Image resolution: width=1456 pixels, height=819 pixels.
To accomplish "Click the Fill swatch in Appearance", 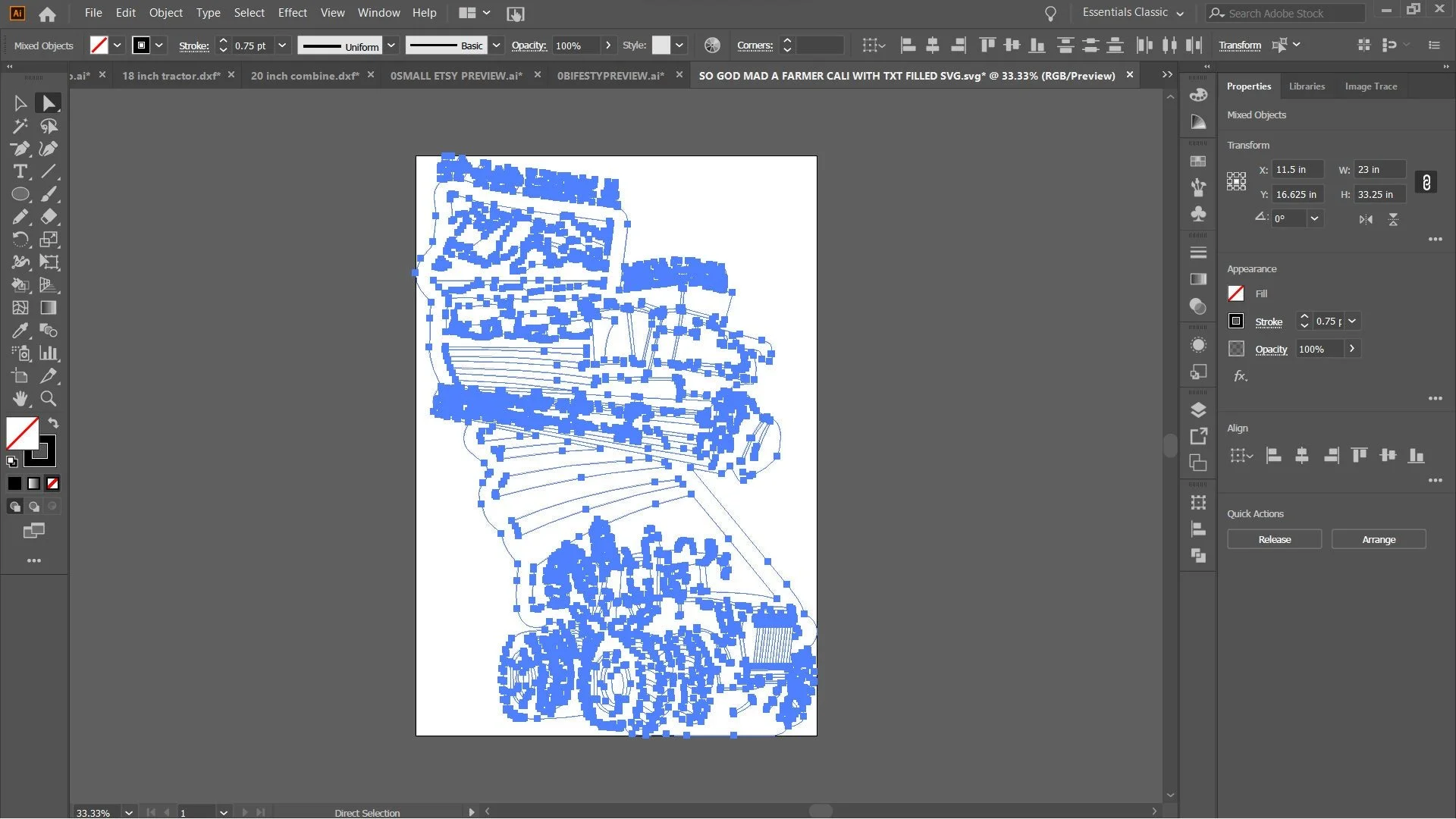I will coord(1236,294).
